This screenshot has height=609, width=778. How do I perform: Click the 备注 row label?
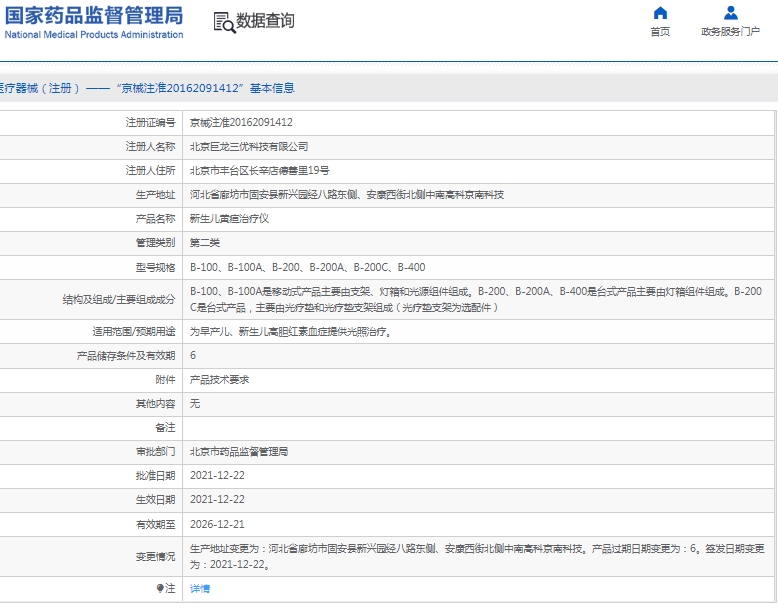click(x=165, y=428)
